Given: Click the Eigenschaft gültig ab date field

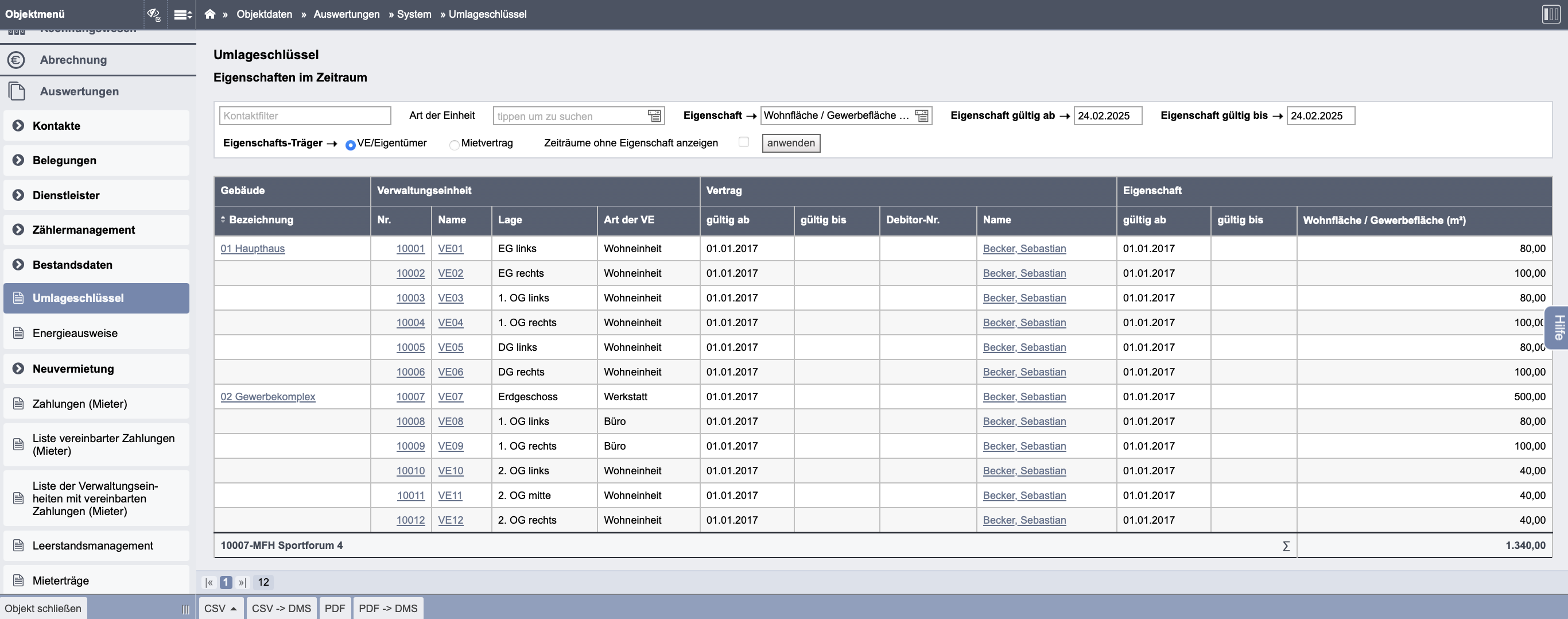Looking at the screenshot, I should coord(1108,116).
